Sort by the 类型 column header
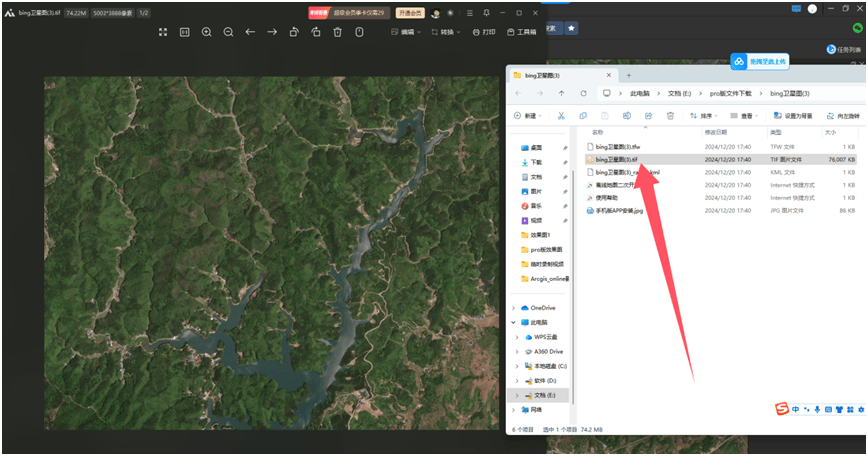This screenshot has height=456, width=868. [776, 132]
